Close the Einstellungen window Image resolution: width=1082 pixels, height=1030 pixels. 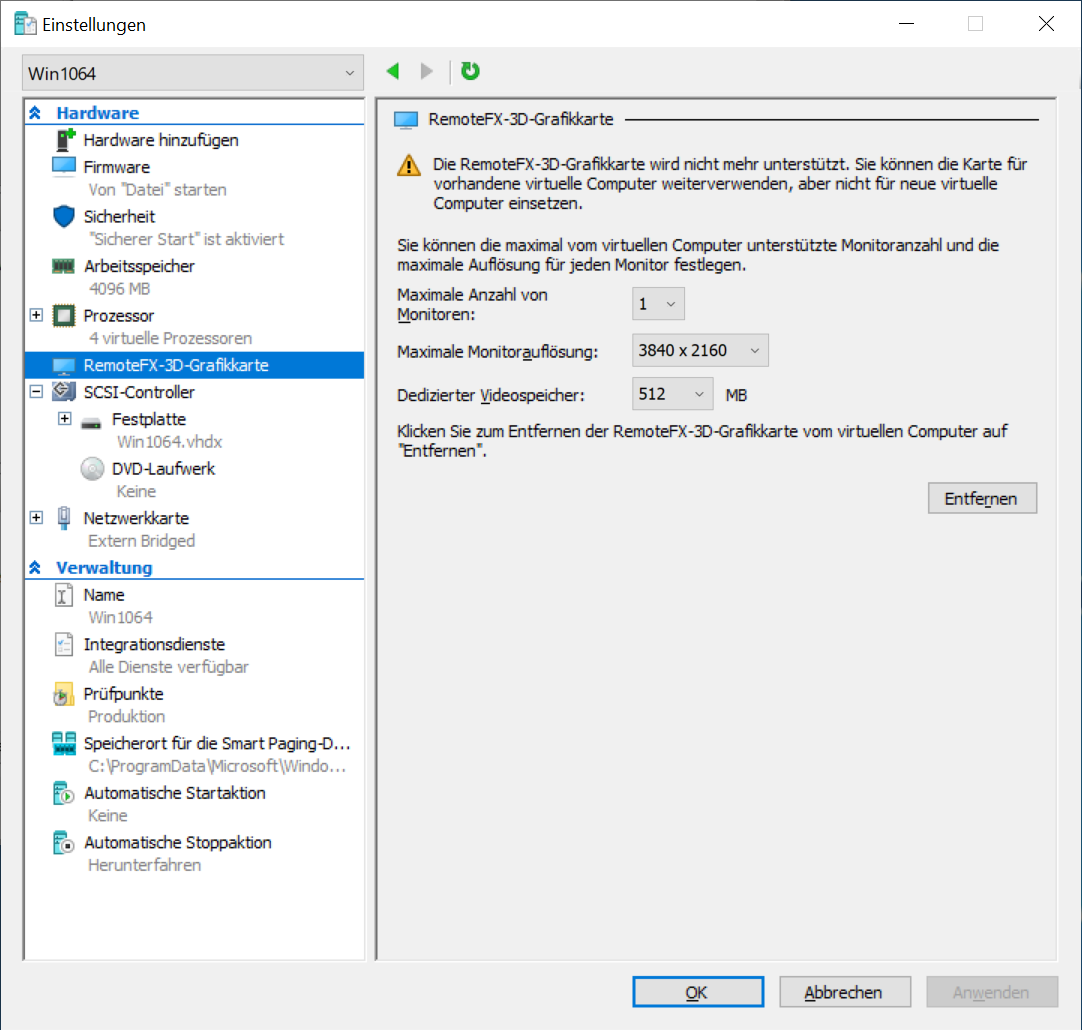1046,23
